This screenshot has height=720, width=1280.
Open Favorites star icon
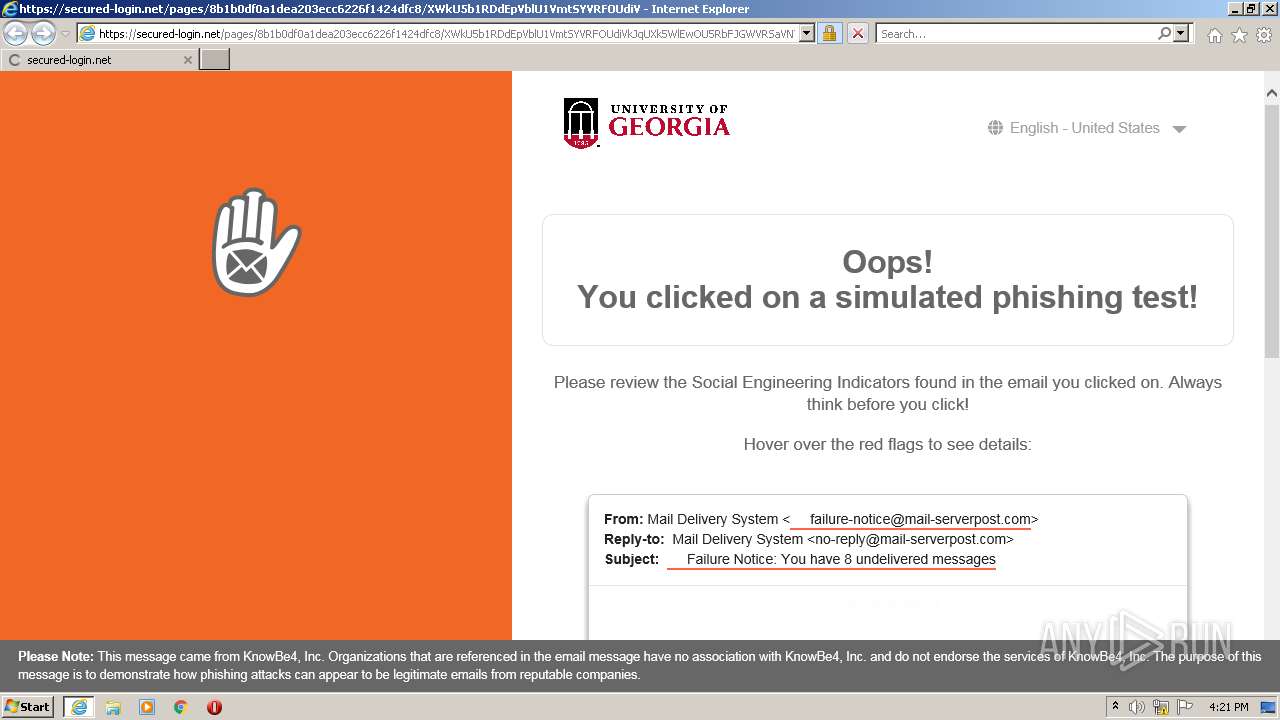coord(1239,34)
